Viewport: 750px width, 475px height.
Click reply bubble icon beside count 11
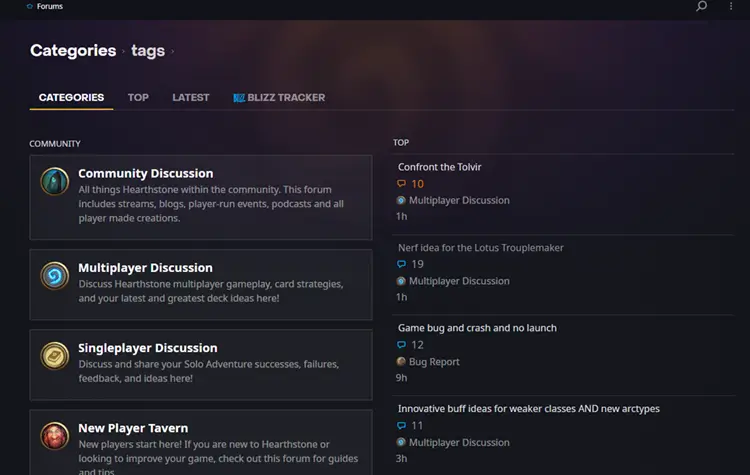pyautogui.click(x=401, y=425)
